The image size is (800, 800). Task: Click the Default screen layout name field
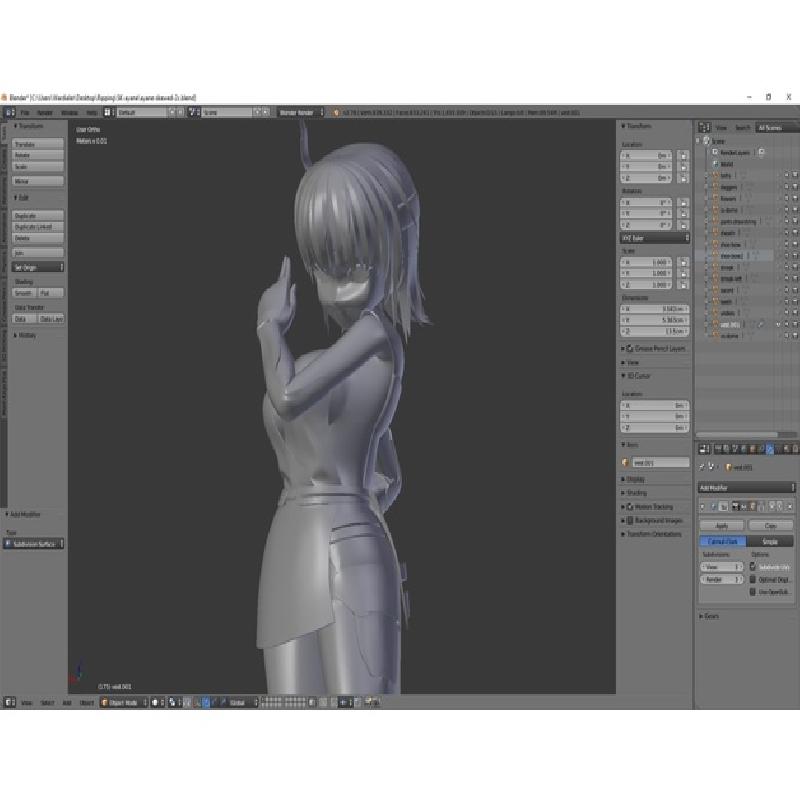[x=142, y=112]
